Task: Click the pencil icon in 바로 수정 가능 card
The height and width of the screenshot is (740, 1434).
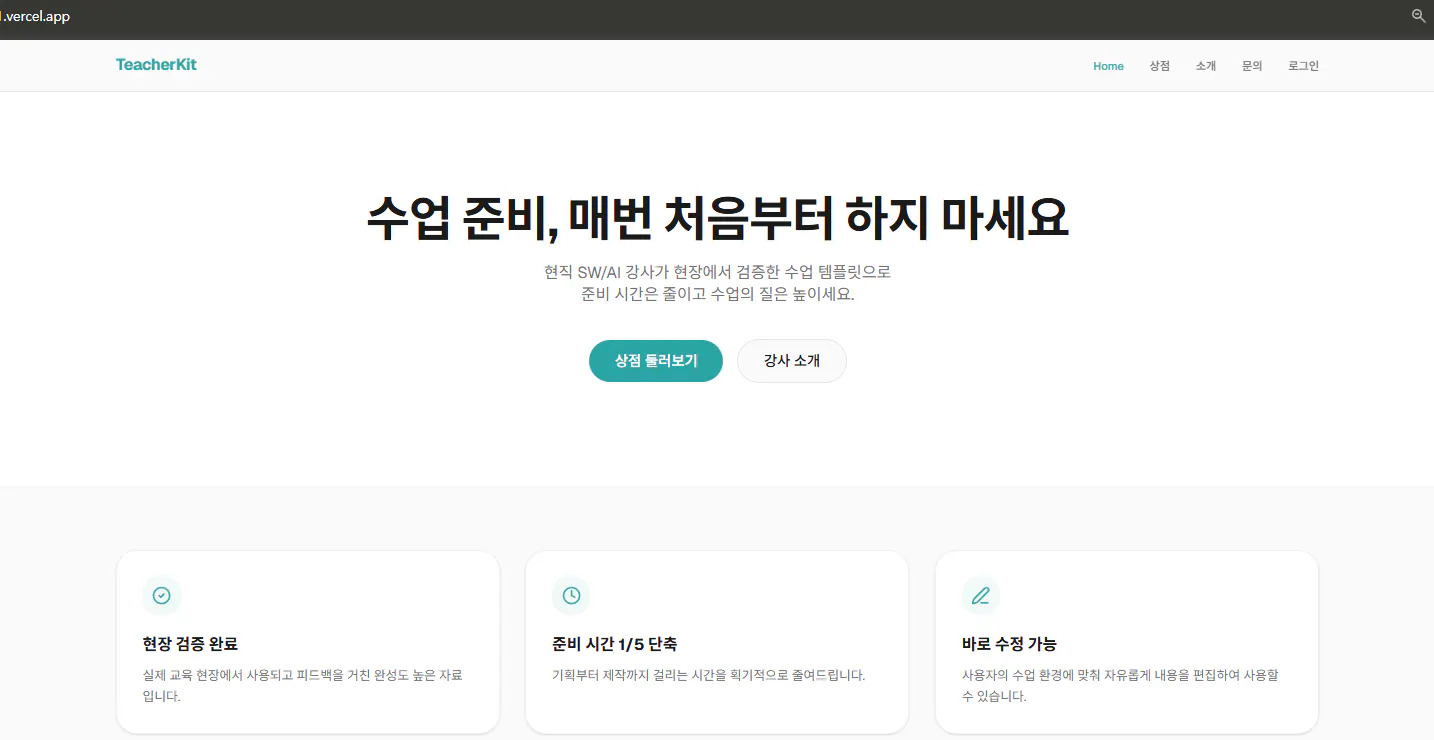Action: tap(981, 596)
